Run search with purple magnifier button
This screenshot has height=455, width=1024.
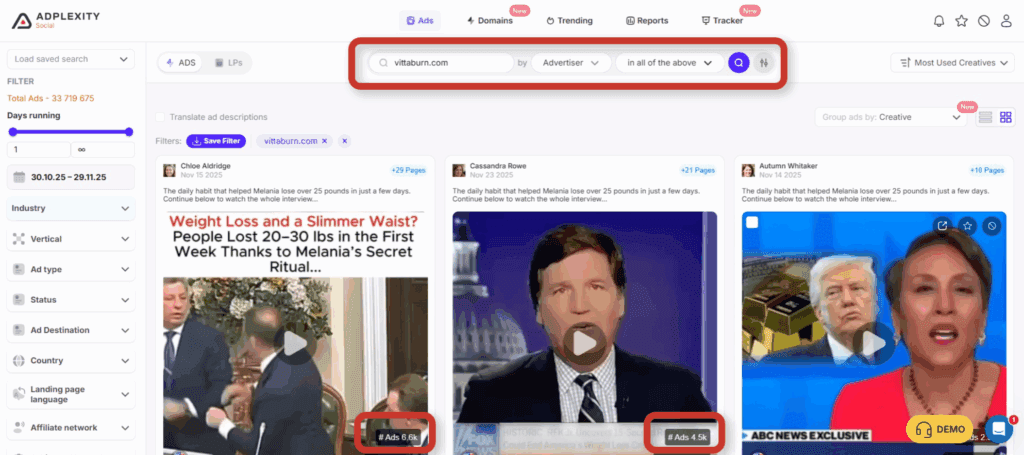[739, 63]
